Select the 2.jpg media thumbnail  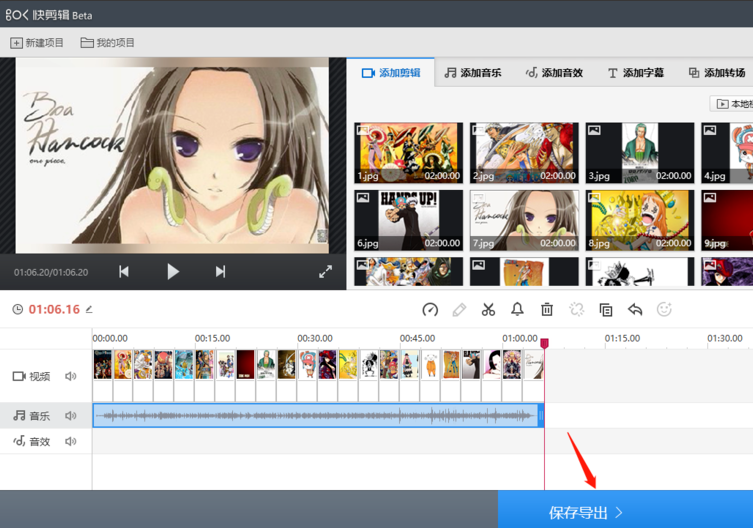(x=524, y=153)
